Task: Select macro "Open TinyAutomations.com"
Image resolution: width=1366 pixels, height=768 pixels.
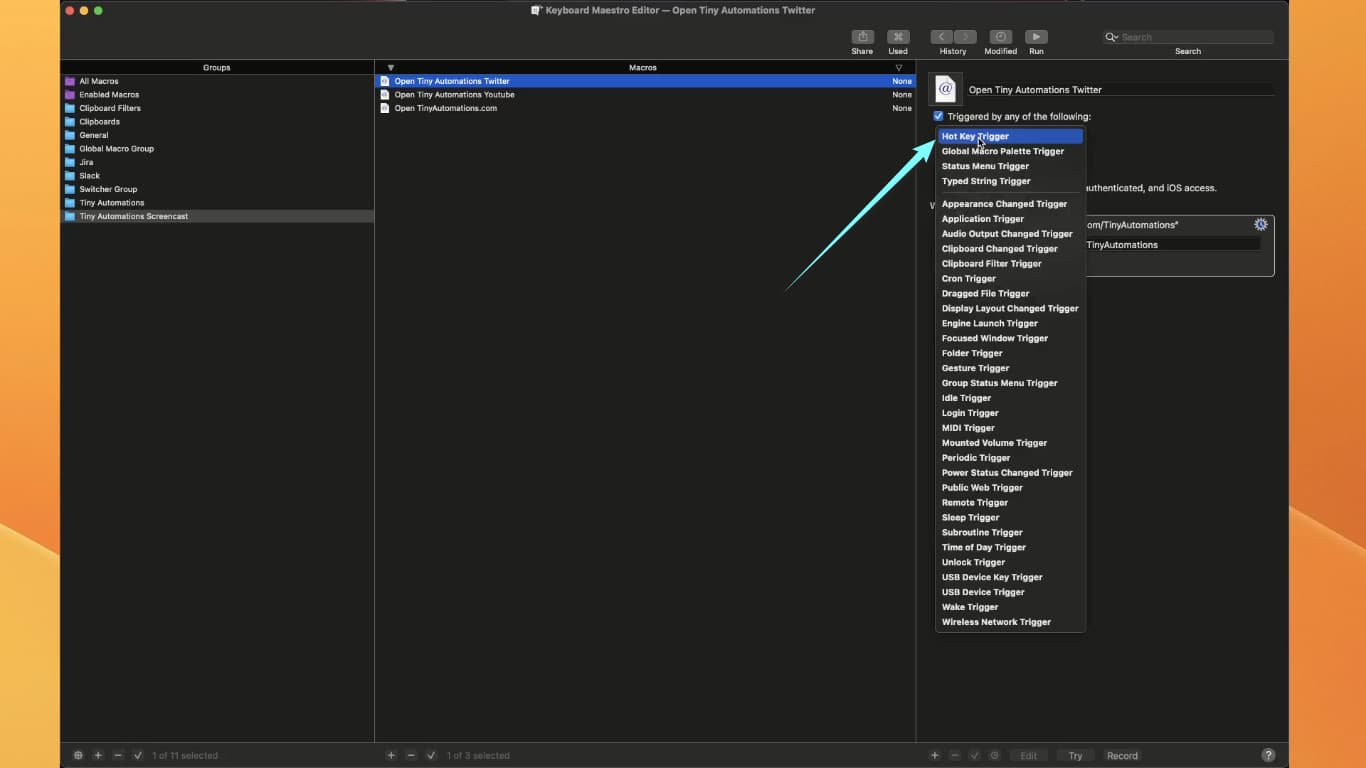Action: [x=645, y=108]
